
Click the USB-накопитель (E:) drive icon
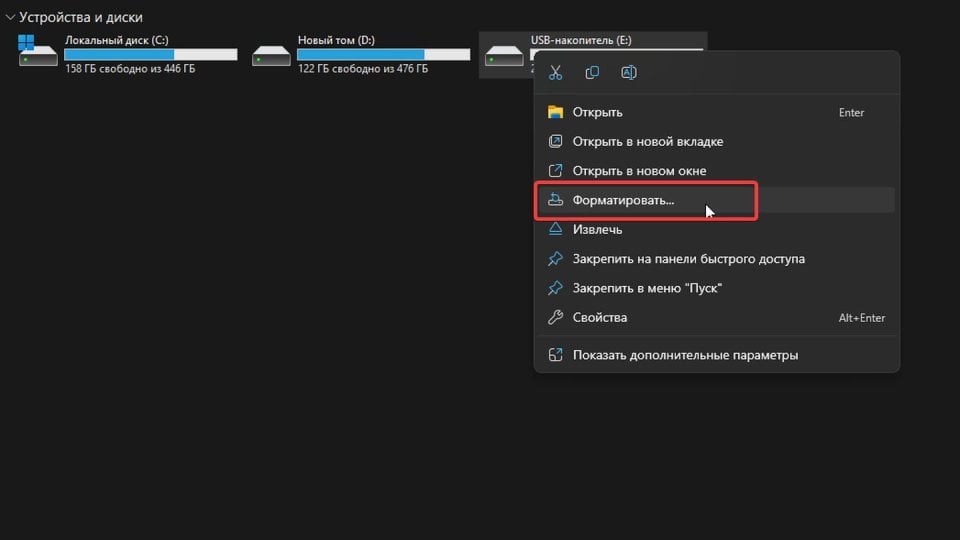504,54
